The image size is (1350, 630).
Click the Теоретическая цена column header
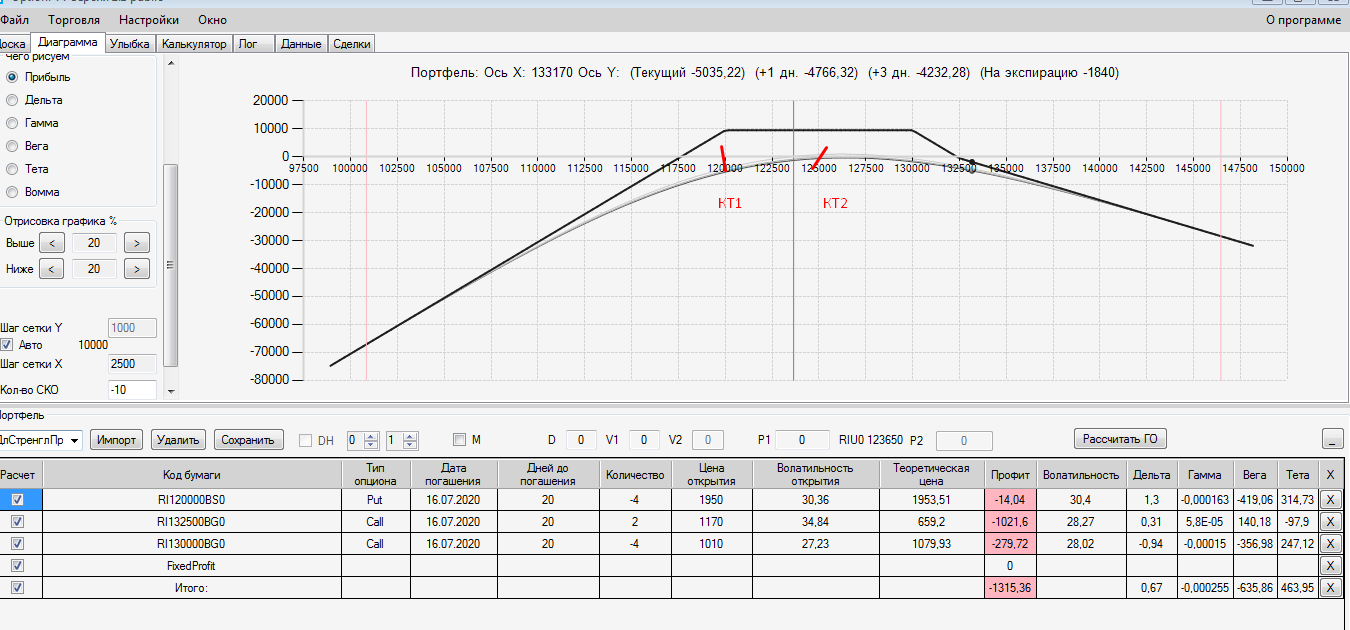tap(932, 474)
